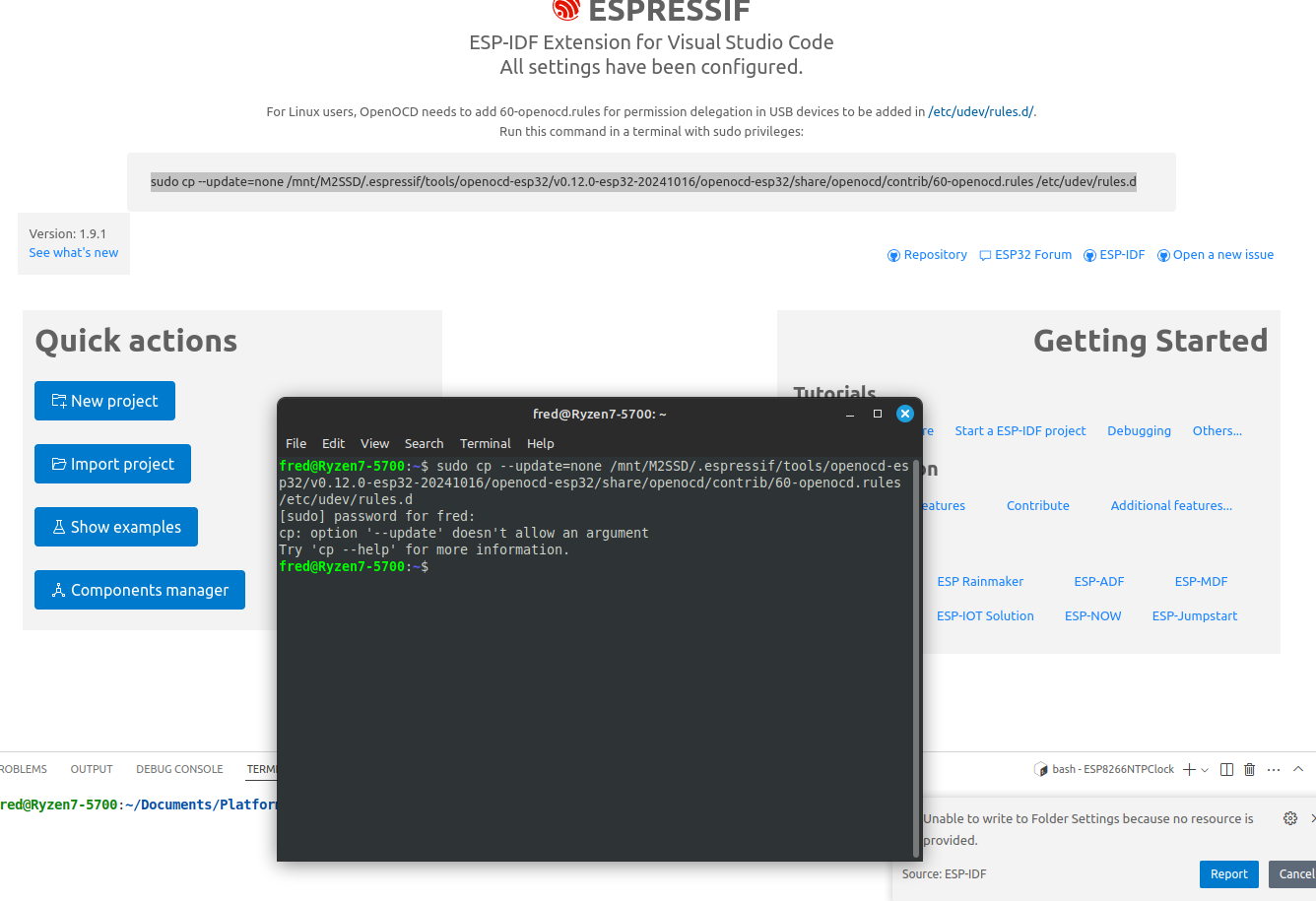Open View menu in terminal window
Screen dimensions: 1316x901
coord(374,444)
